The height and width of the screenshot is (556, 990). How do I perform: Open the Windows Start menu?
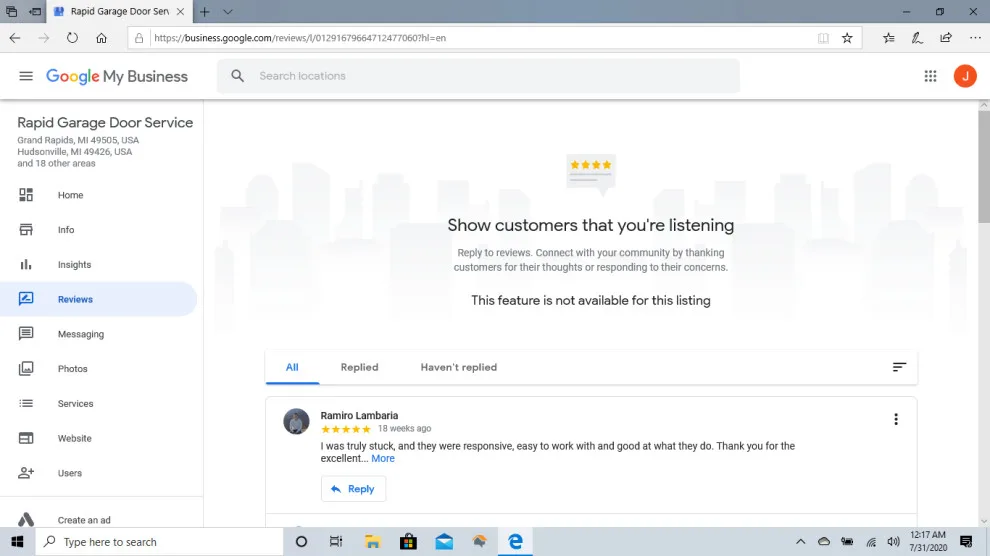click(17, 541)
